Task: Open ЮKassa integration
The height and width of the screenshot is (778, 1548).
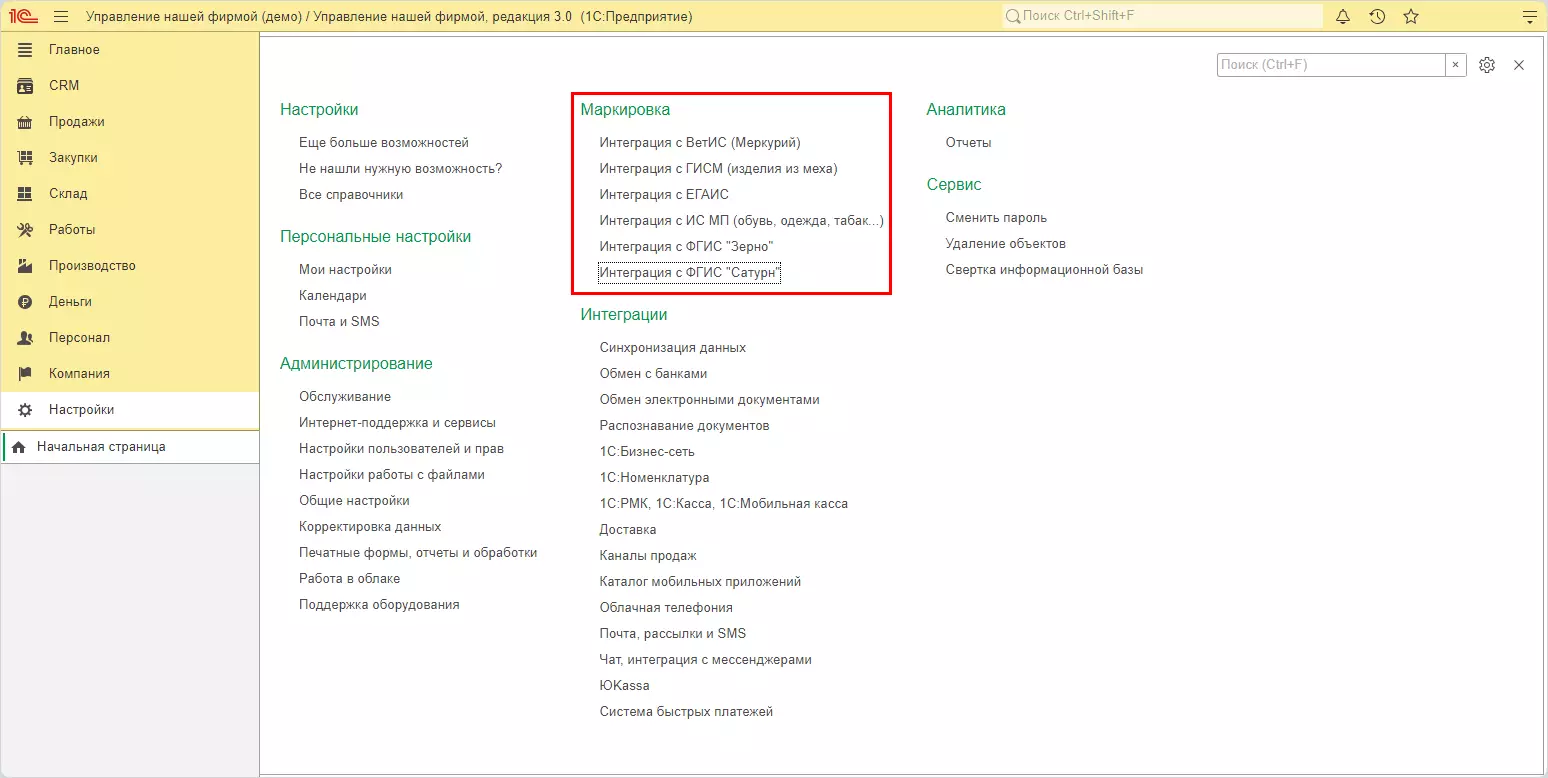Action: (x=625, y=686)
